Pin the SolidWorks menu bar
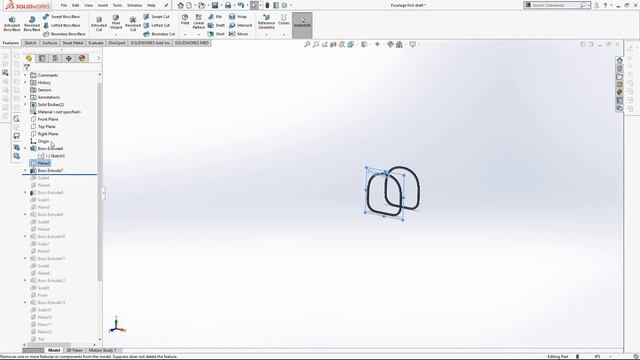 point(166,5)
